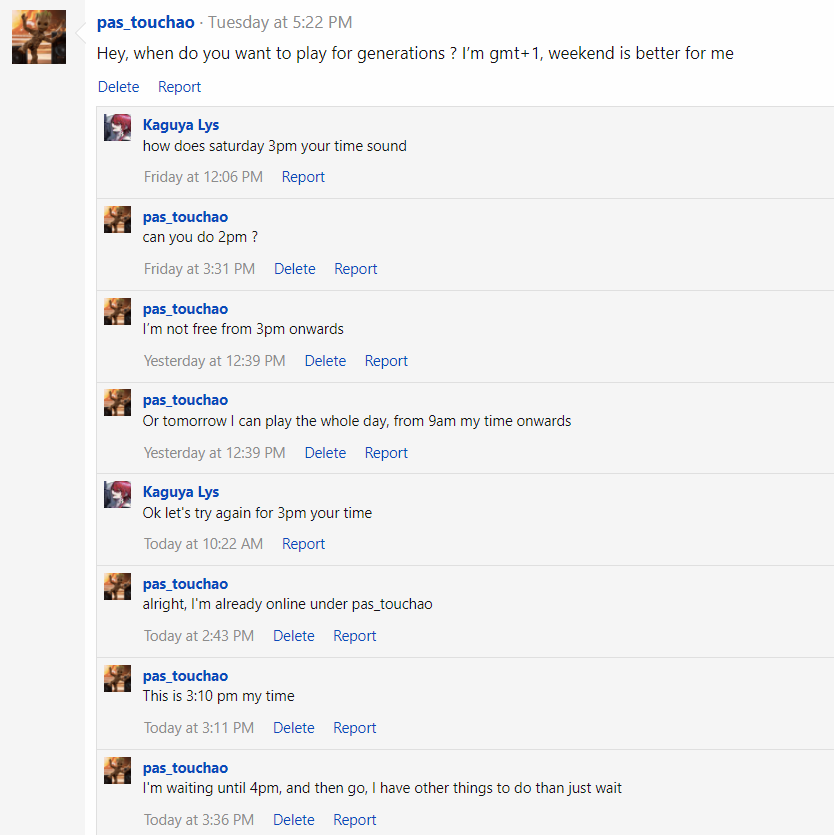Click pas_touchao's large profile avatar at top
The height and width of the screenshot is (835, 834).
pyautogui.click(x=39, y=37)
